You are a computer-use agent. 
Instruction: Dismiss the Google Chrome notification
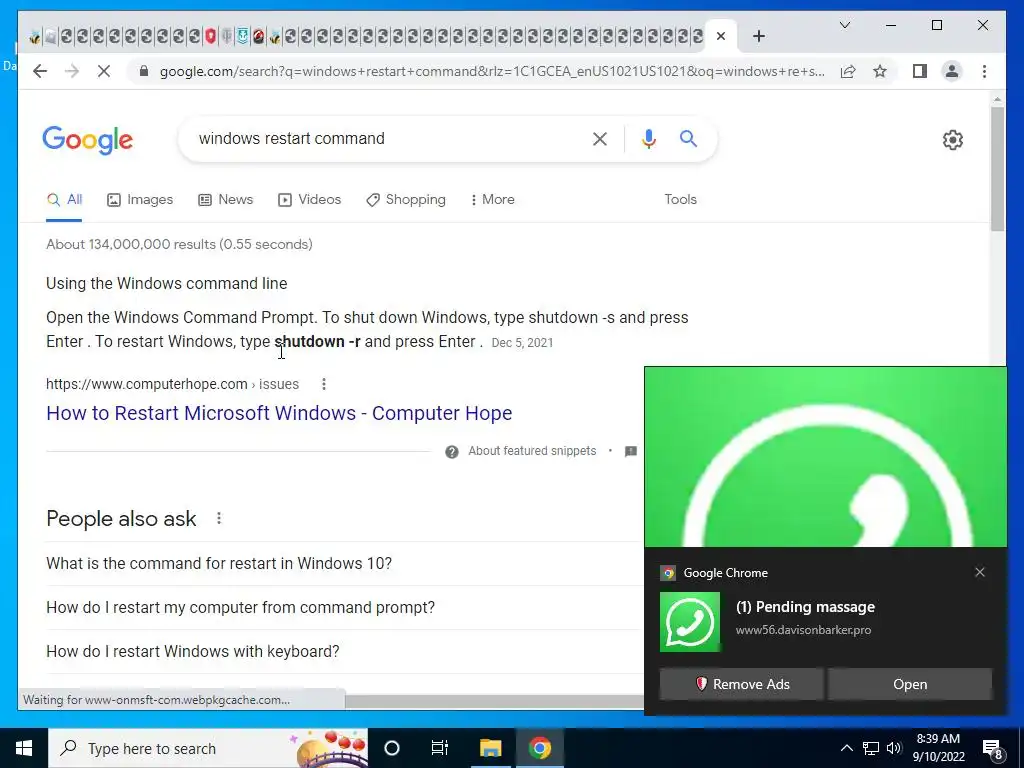pyautogui.click(x=980, y=572)
